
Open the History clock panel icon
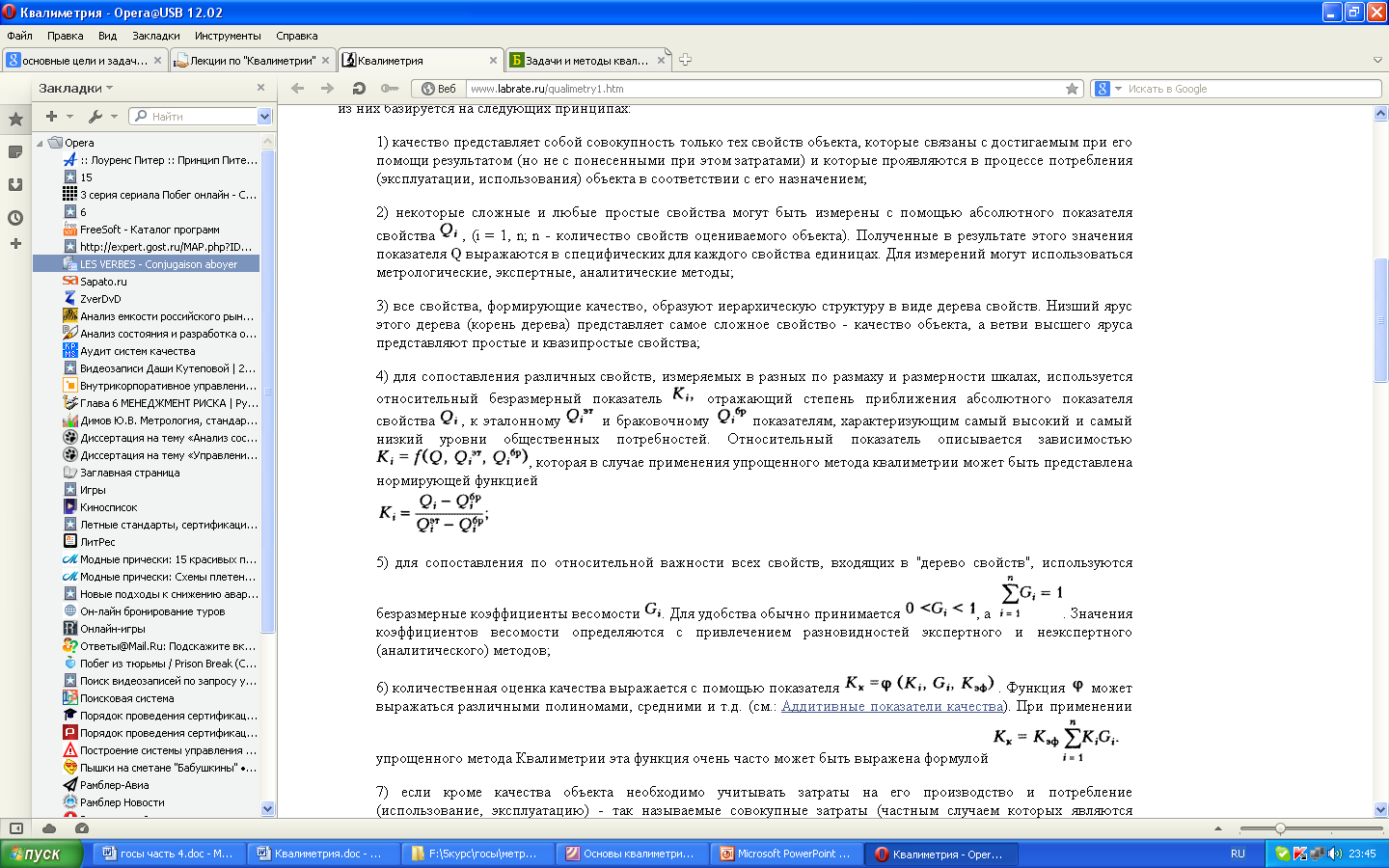15,217
